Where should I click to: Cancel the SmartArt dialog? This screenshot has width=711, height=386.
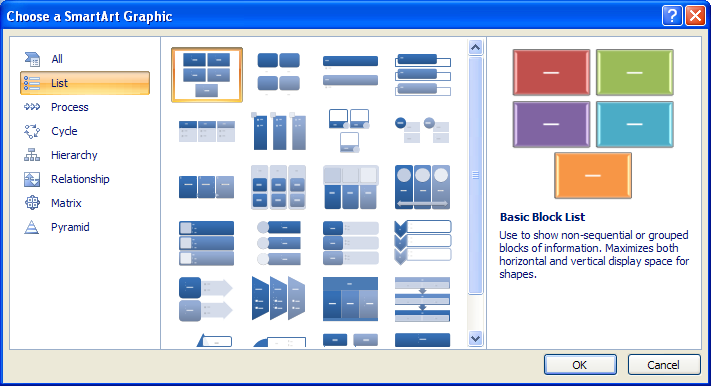point(664,365)
